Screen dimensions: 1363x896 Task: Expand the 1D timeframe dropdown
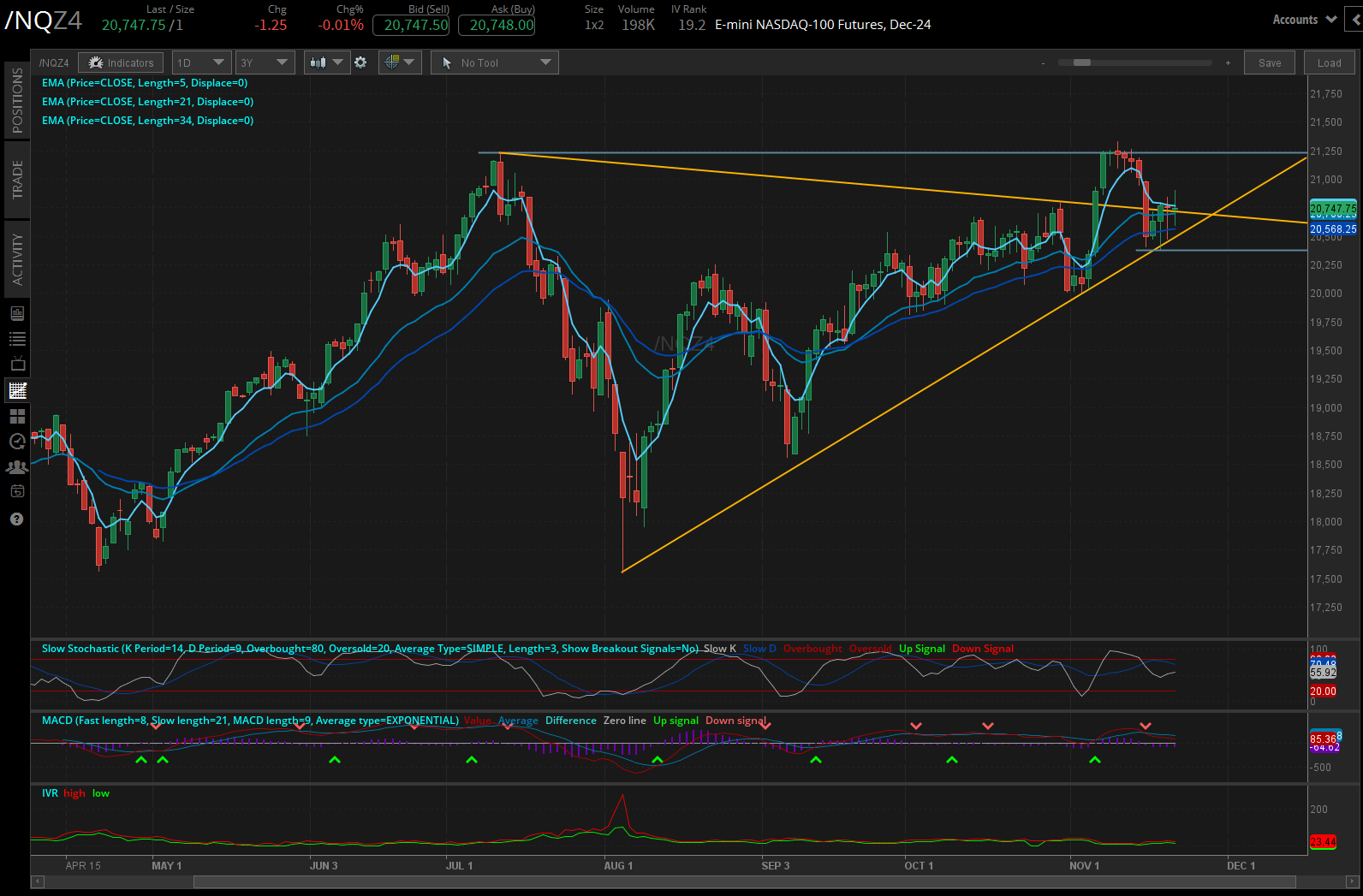[201, 62]
